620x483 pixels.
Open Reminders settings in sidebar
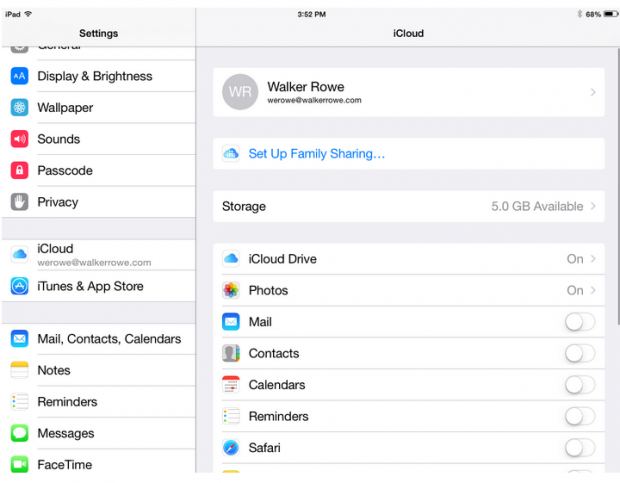click(x=98, y=402)
